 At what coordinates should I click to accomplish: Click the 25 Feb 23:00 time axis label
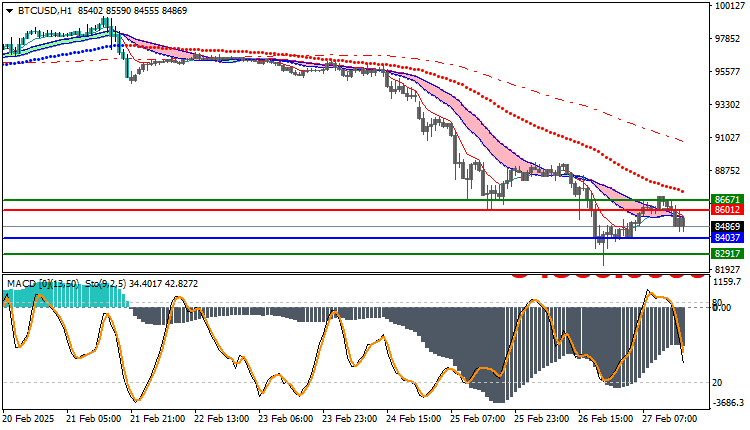pos(542,419)
